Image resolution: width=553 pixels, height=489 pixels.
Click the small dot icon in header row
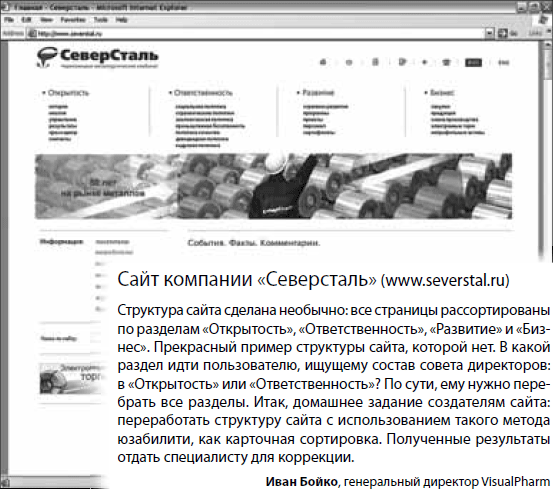pyautogui.click(x=425, y=62)
